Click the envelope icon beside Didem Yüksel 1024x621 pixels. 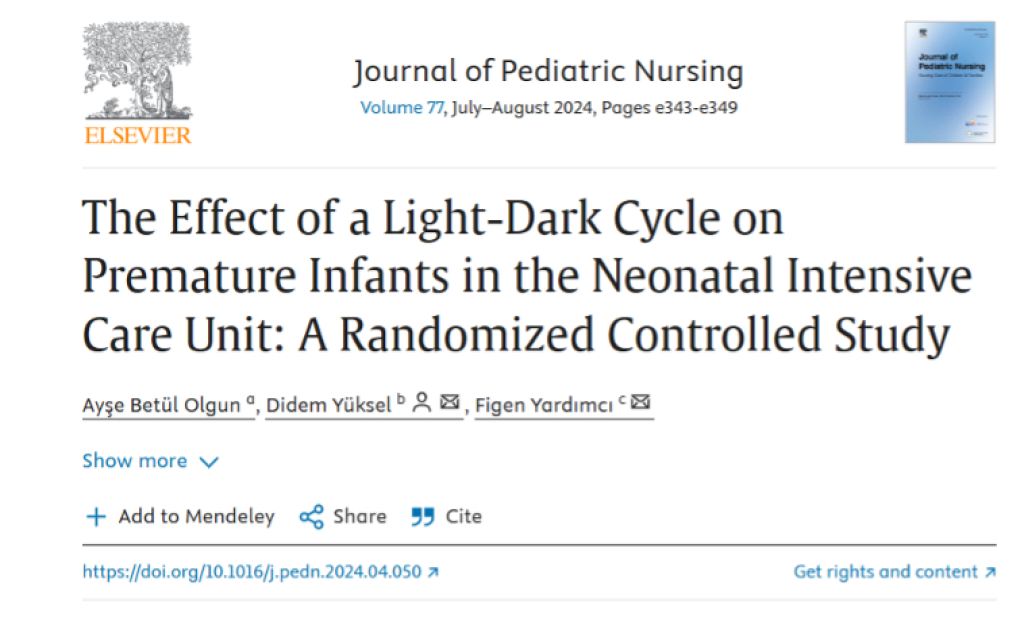(x=449, y=403)
